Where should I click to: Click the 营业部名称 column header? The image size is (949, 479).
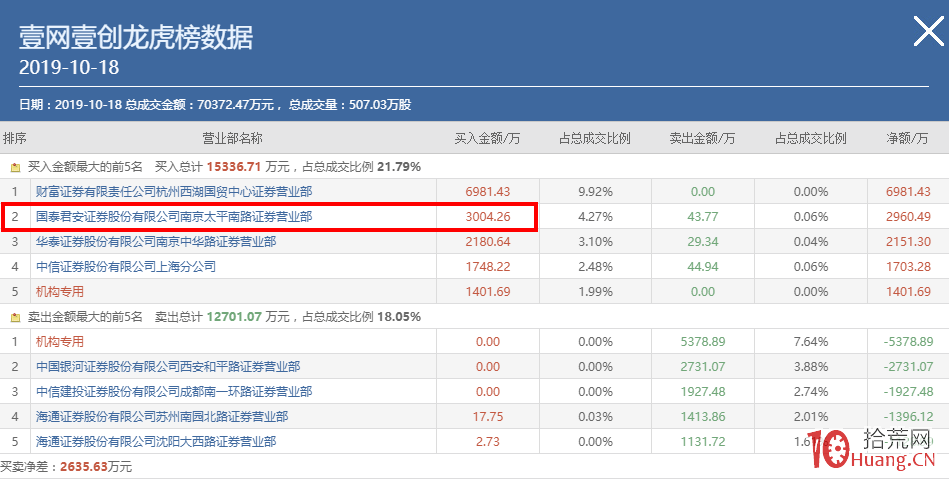click(232, 138)
